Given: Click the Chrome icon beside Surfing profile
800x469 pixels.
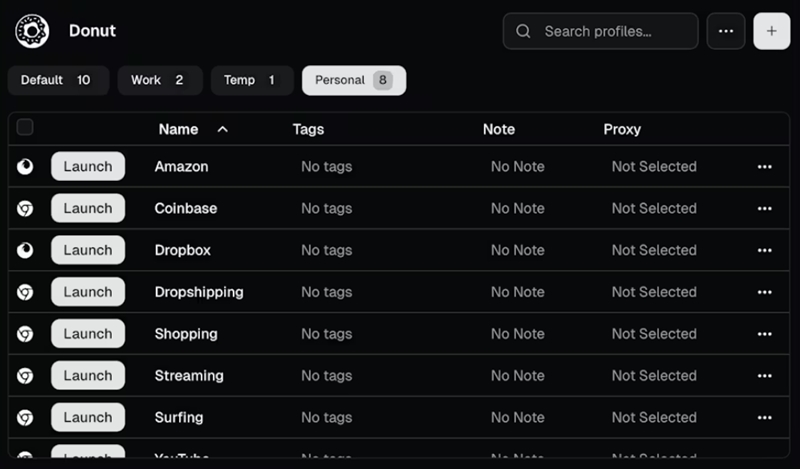Looking at the screenshot, I should (x=25, y=418).
